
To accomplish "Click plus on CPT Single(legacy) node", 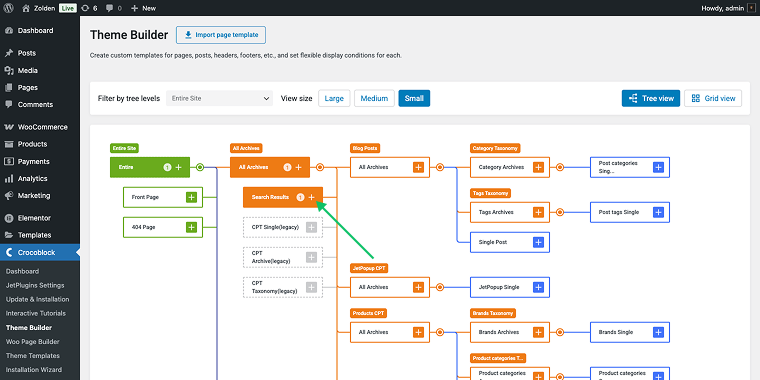I will 312,227.
